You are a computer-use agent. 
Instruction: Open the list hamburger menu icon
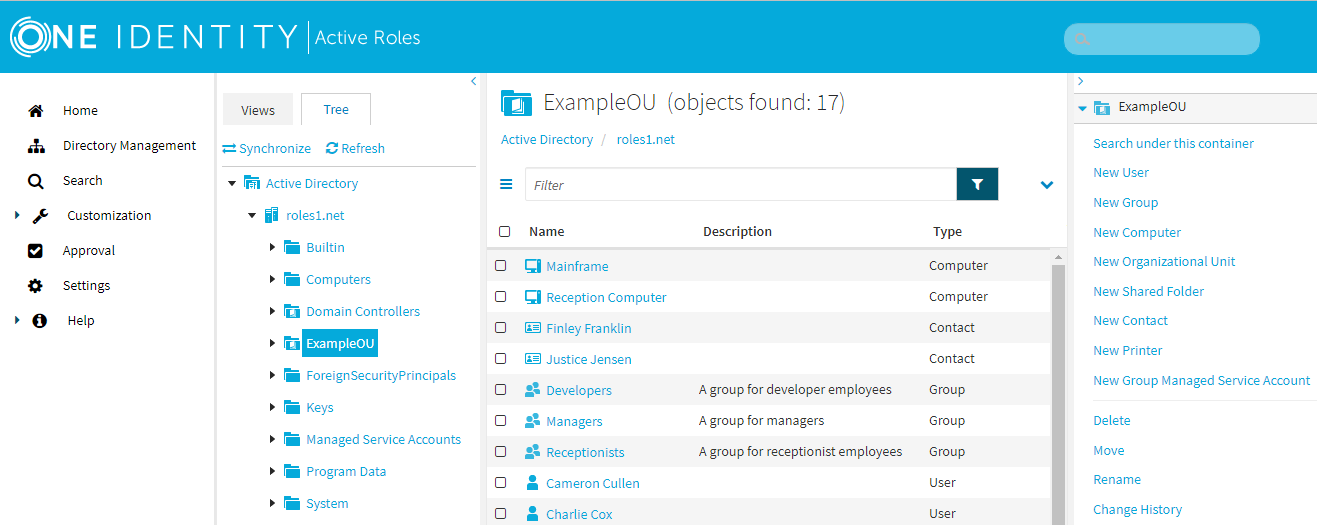pyautogui.click(x=506, y=184)
